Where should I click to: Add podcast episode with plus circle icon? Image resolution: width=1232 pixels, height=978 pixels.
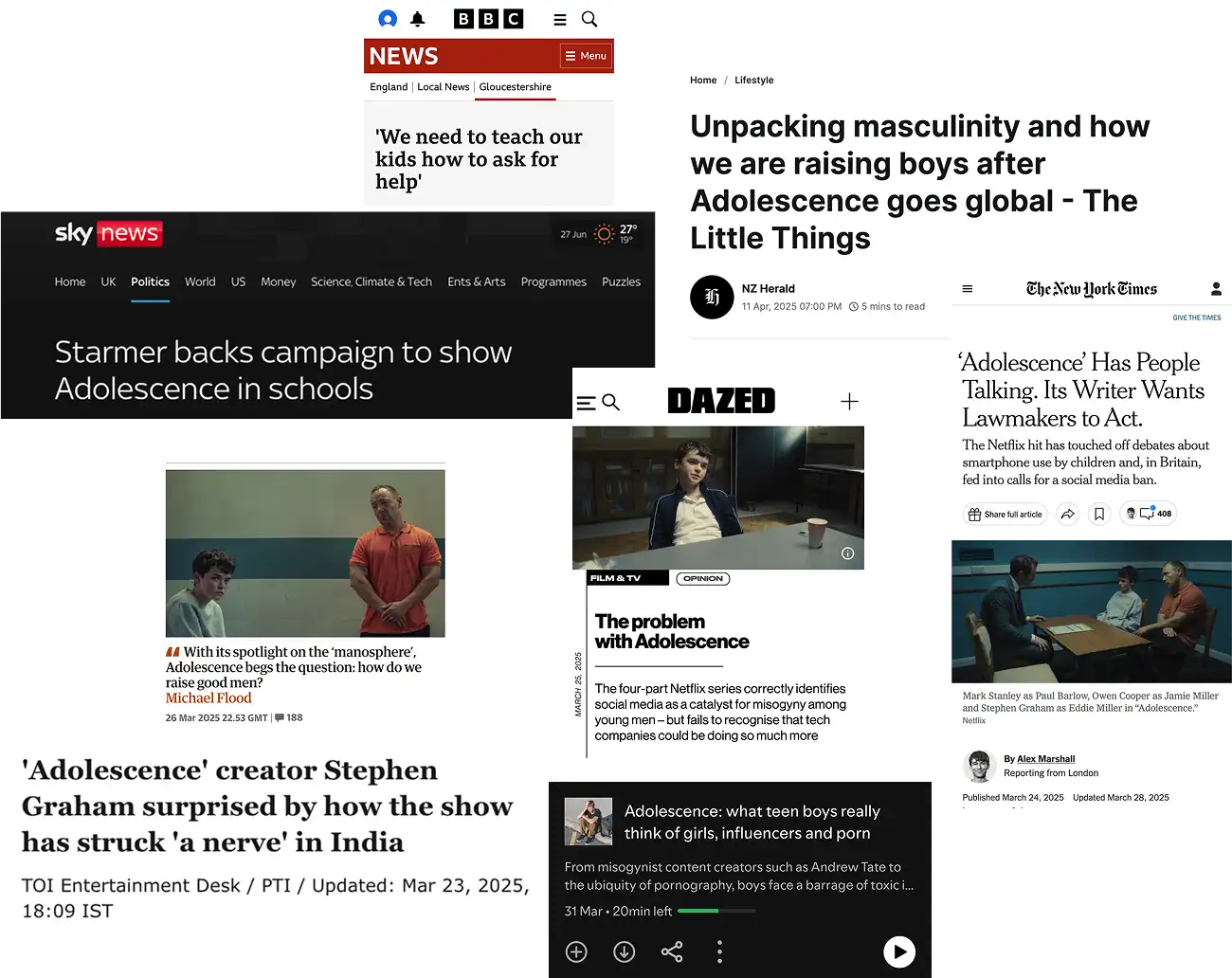pos(576,951)
